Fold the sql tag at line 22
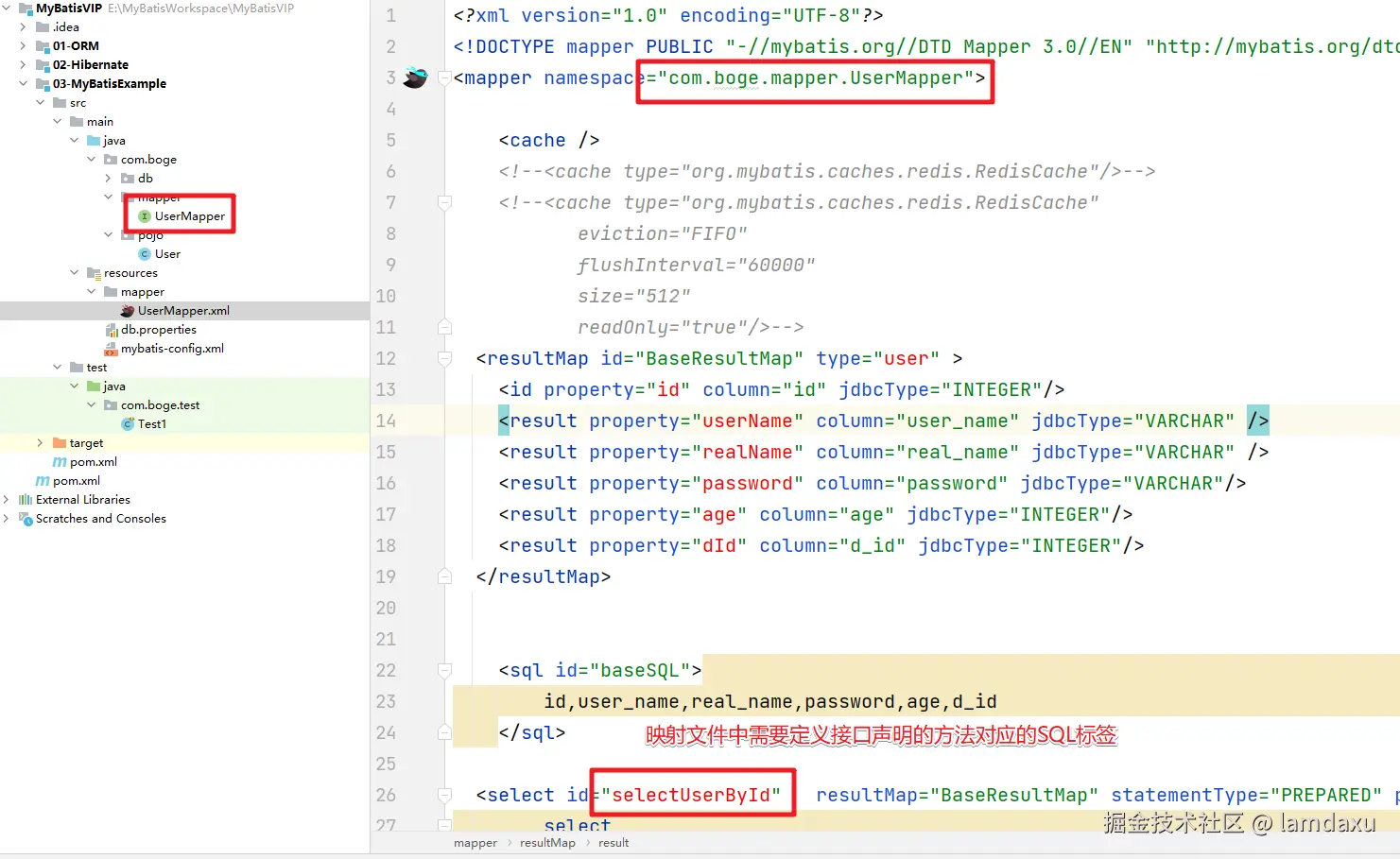This screenshot has height=859, width=1400. [x=444, y=671]
